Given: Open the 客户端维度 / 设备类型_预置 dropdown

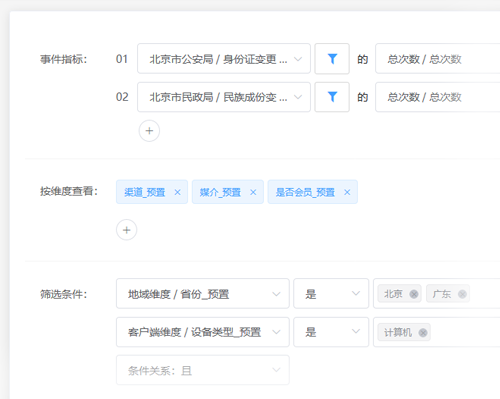Looking at the screenshot, I should pos(203,332).
